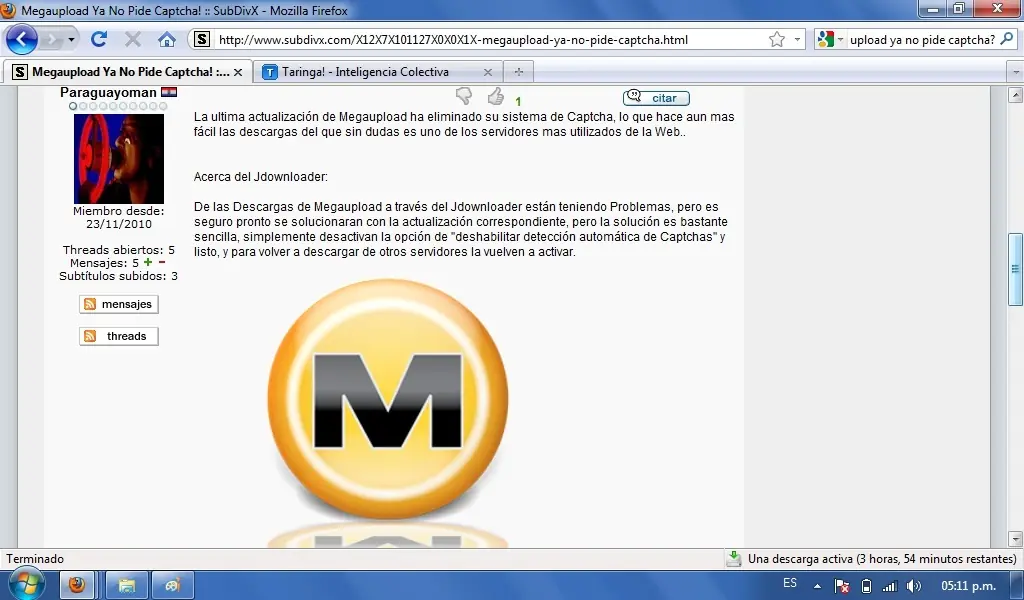
Task: Click the SubDivX site identity icon
Action: click(202, 39)
